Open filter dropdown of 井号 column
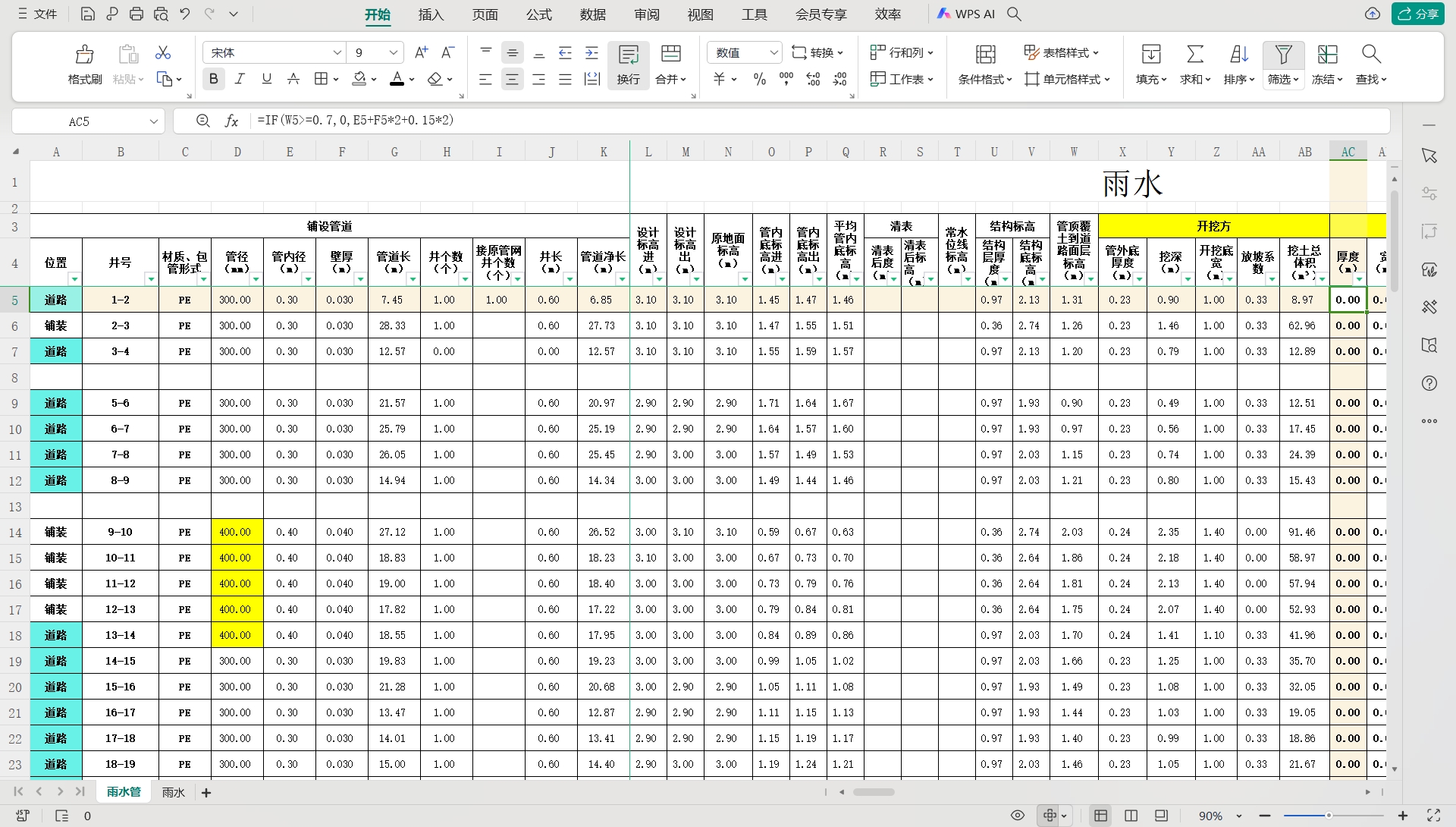The width and height of the screenshot is (1456, 827). click(151, 279)
